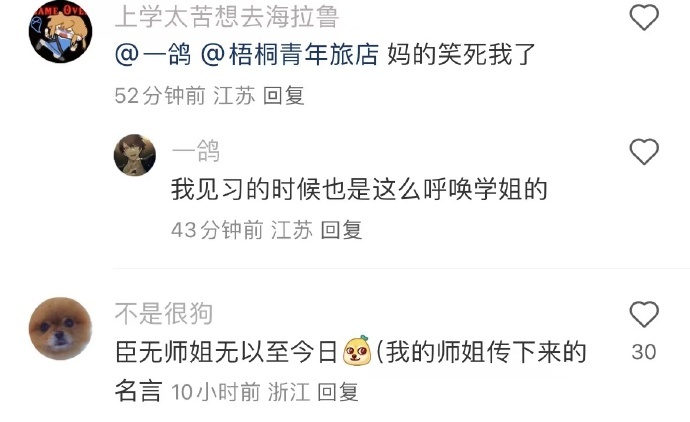Screen dimensions: 690x422
Task: Open 一鸽's avatar profile picture
Action: [135, 155]
